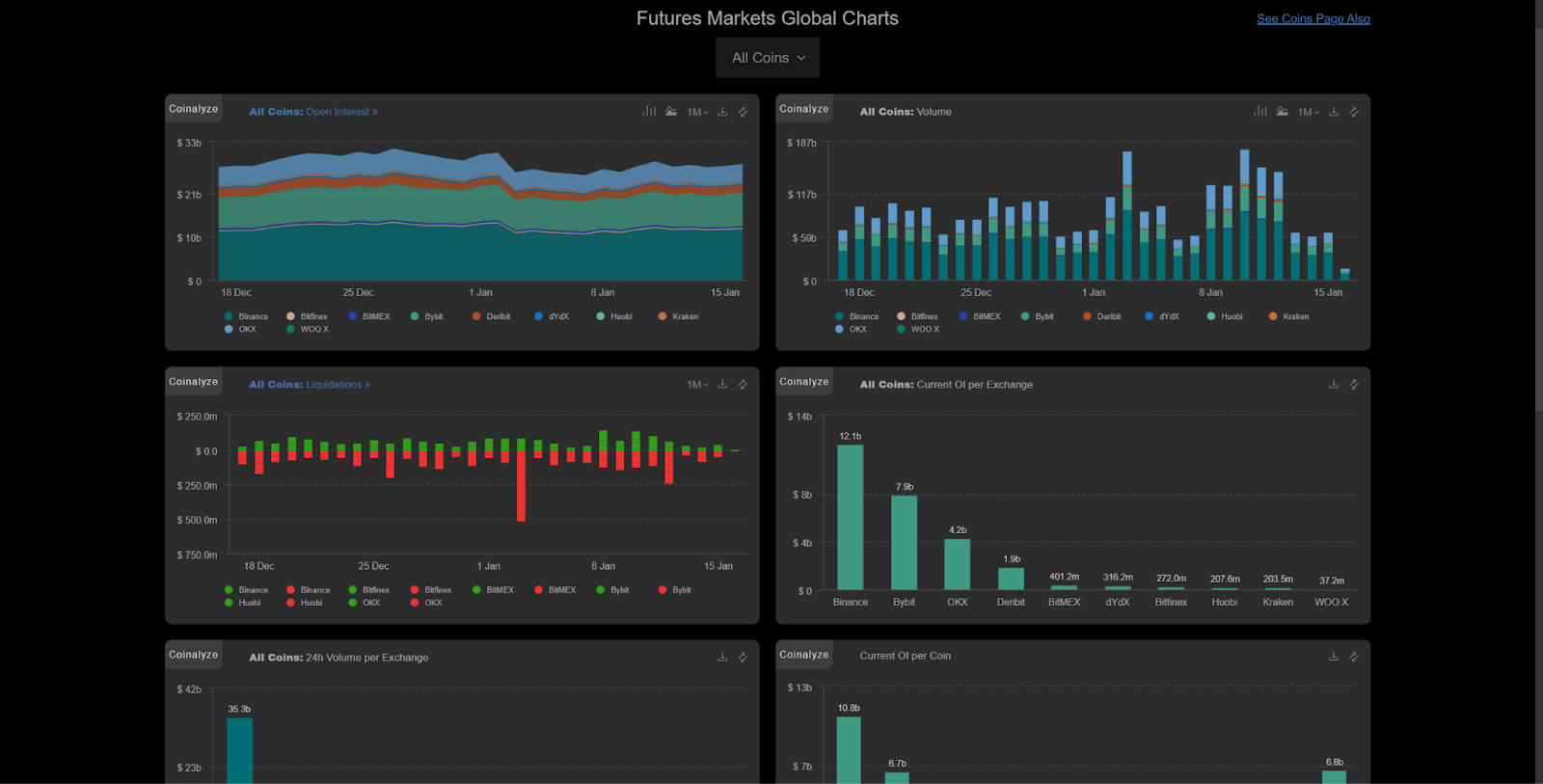Open the 1M timeframe dropdown on Volume chart
Image resolution: width=1543 pixels, height=784 pixels.
pyautogui.click(x=1309, y=113)
